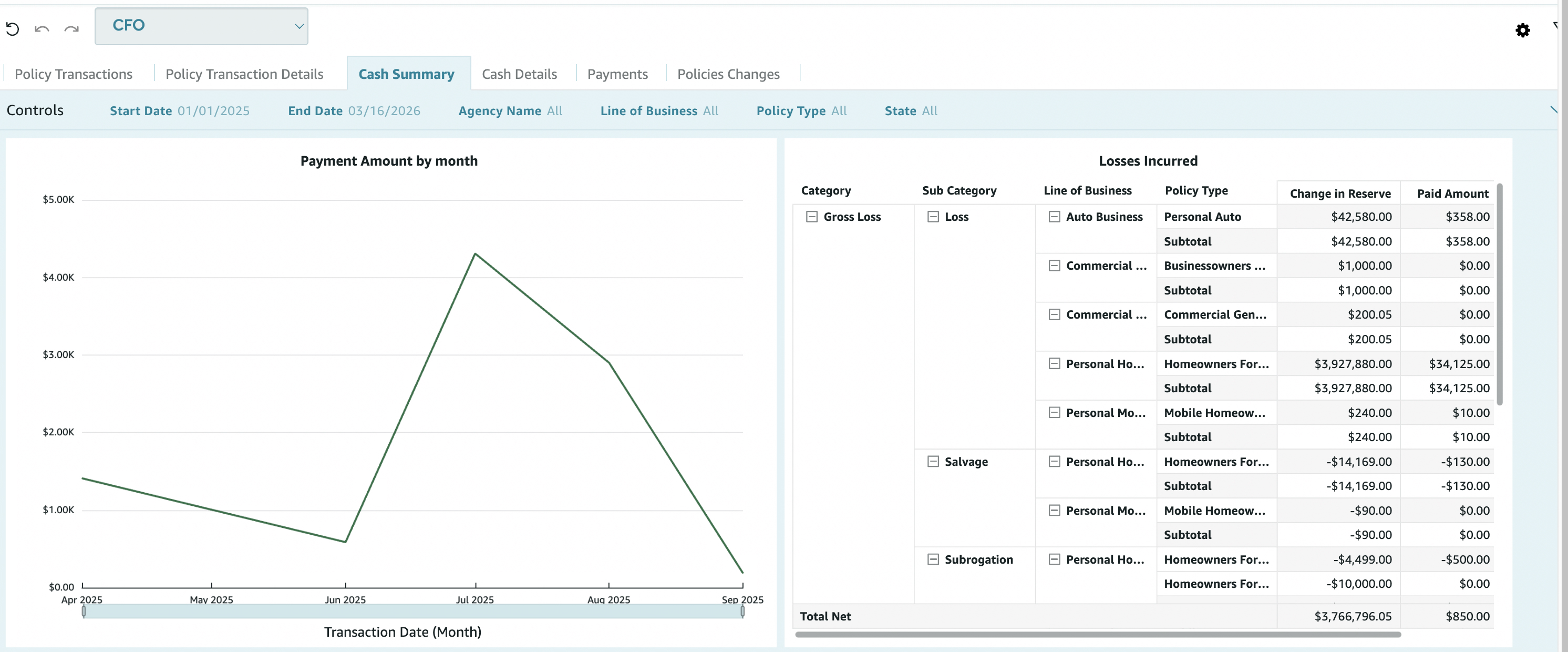This screenshot has height=652, width=1568.
Task: Sort by Paid Amount column header
Action: click(x=1452, y=194)
